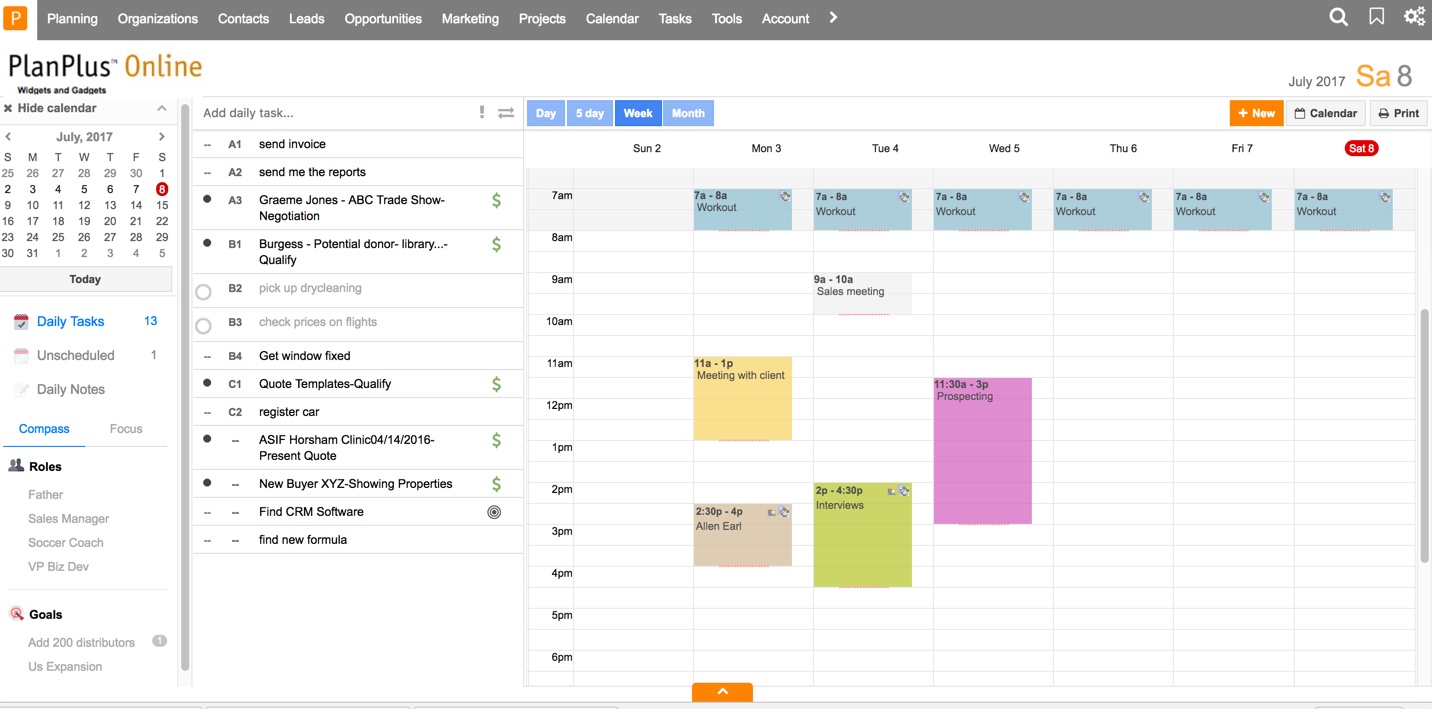Click dollar icon on ASIF Horsham Clinic task
Viewport: 1432px width, 709px height.
[496, 440]
